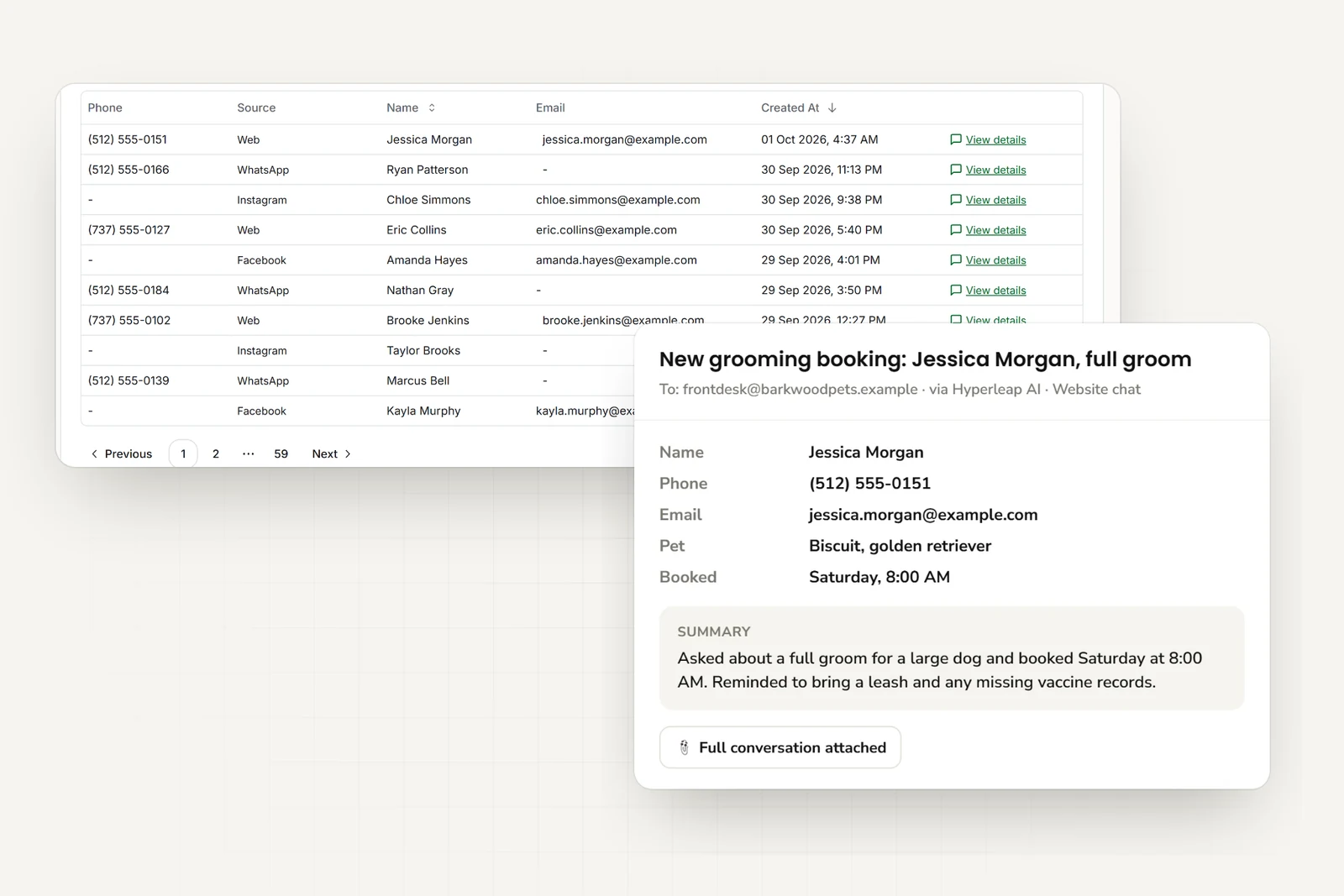Select Taylor Brooks name in table
This screenshot has width=1344, height=896.
click(423, 350)
